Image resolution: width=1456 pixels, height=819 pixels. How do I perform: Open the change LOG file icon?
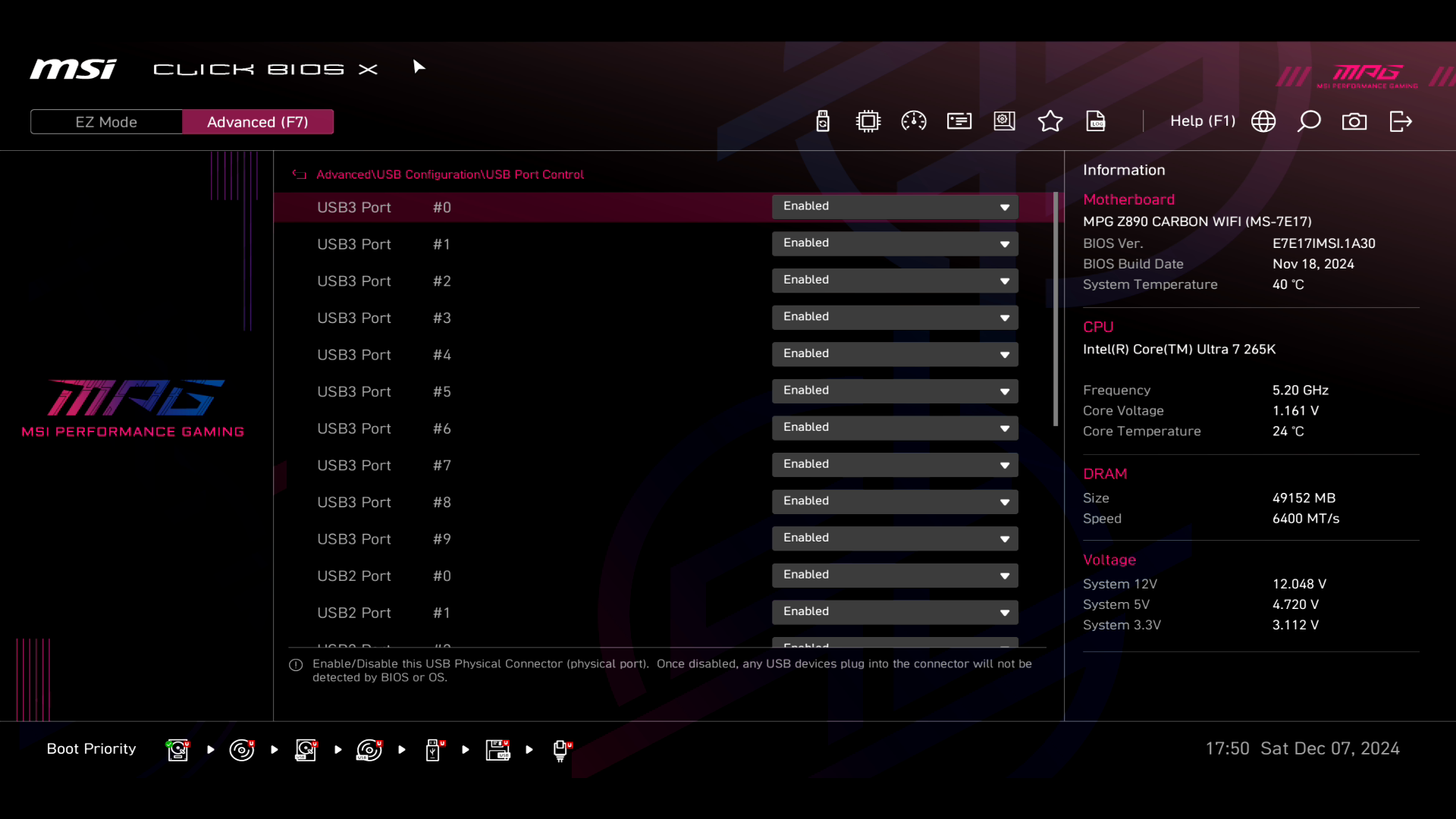(x=1096, y=121)
